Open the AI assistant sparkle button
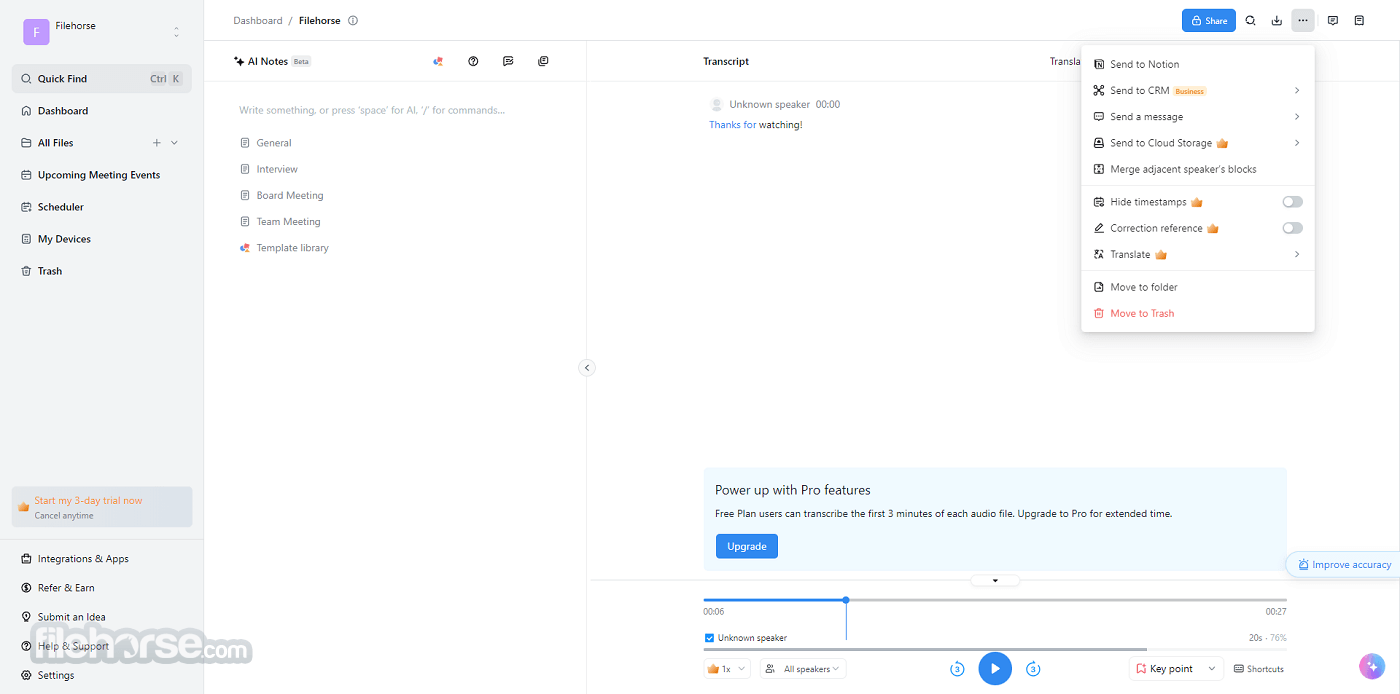Viewport: 1400px width, 694px height. (x=1372, y=666)
